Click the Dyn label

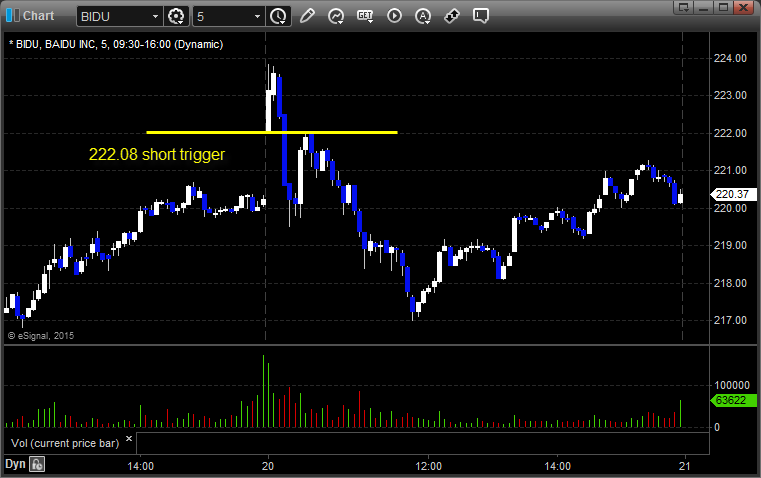point(15,463)
